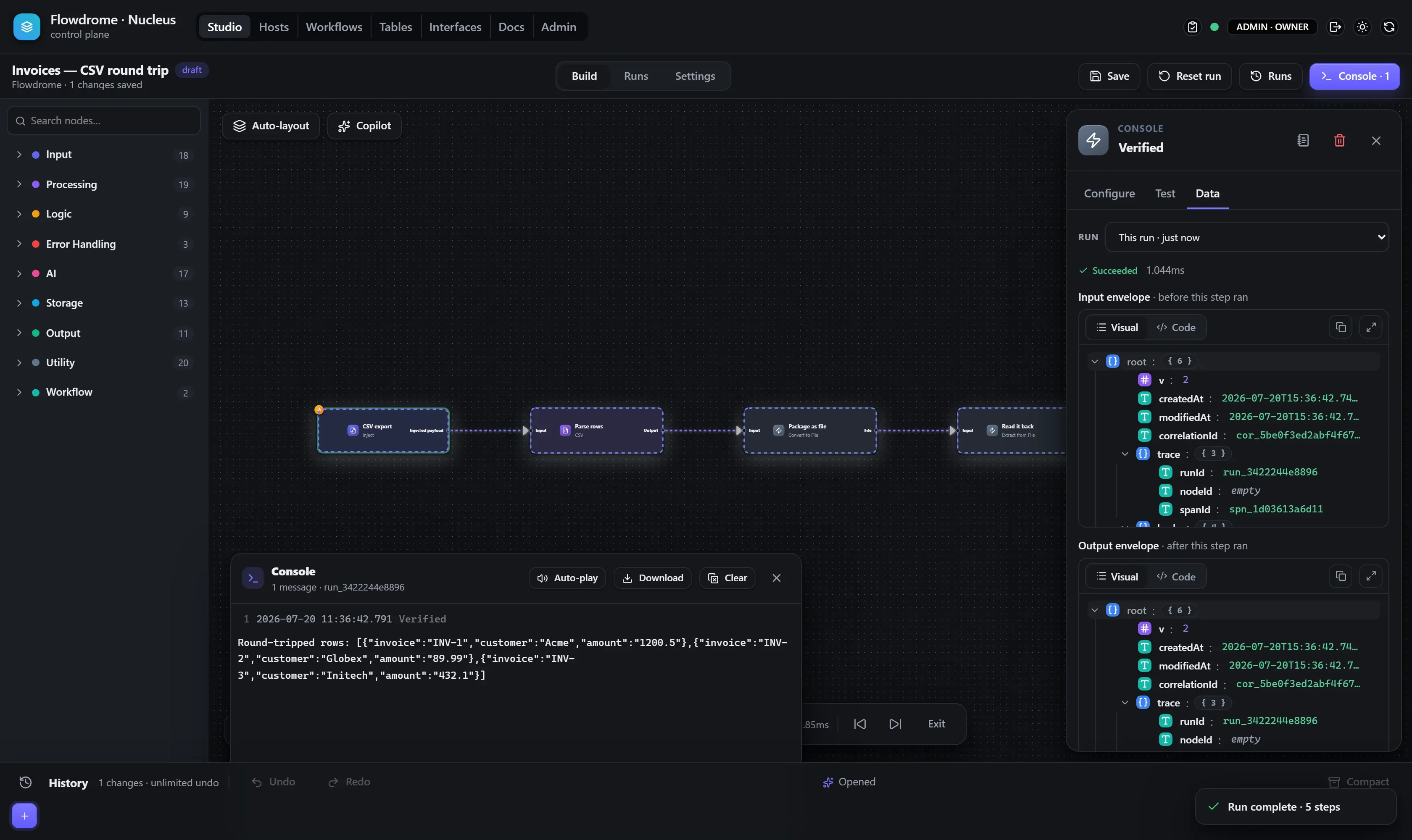Open the Hosts tab
The height and width of the screenshot is (840, 1412).
(274, 26)
